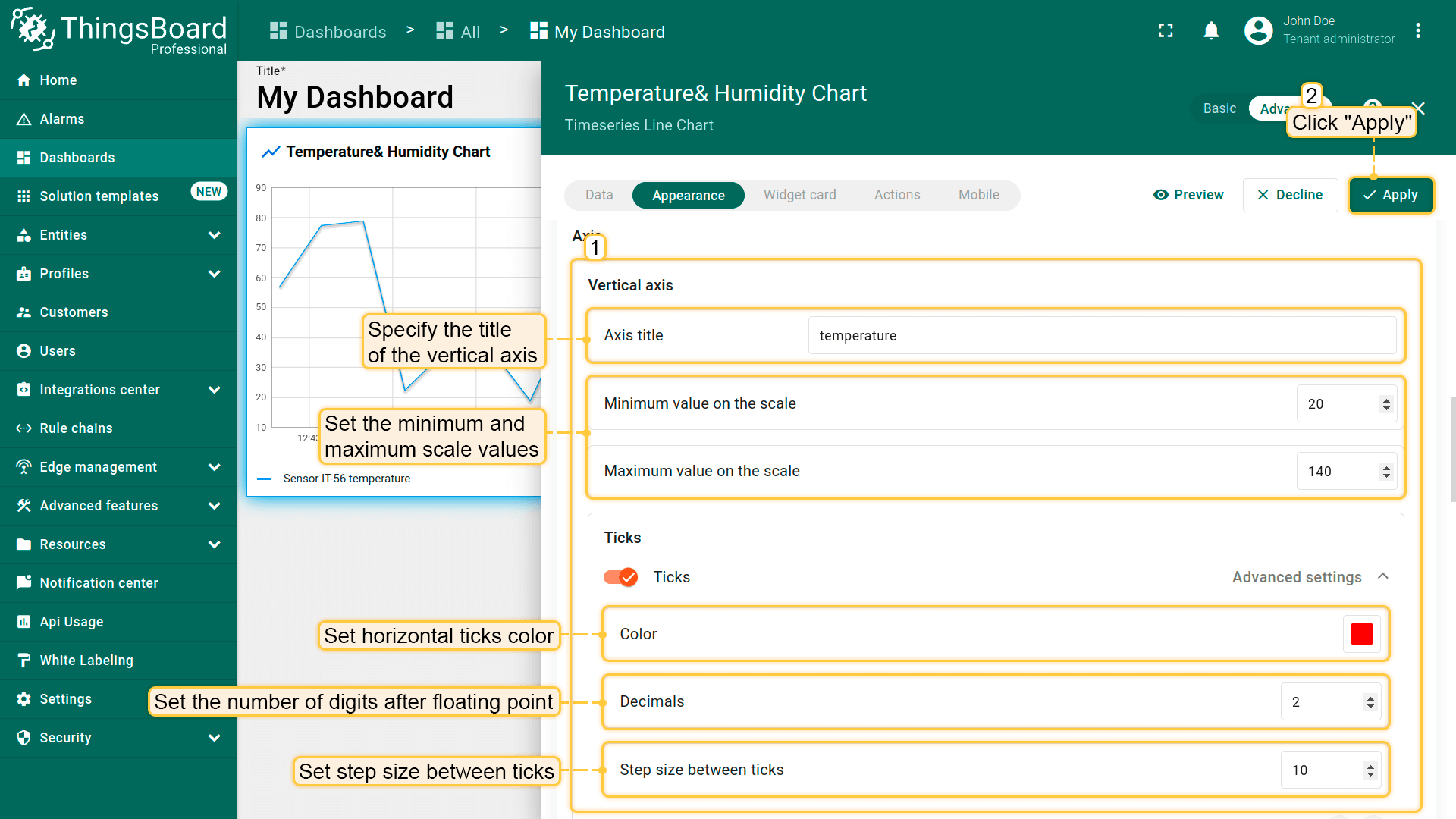1456x819 pixels.
Task: Switch to Basic configuration mode
Action: (x=1219, y=108)
